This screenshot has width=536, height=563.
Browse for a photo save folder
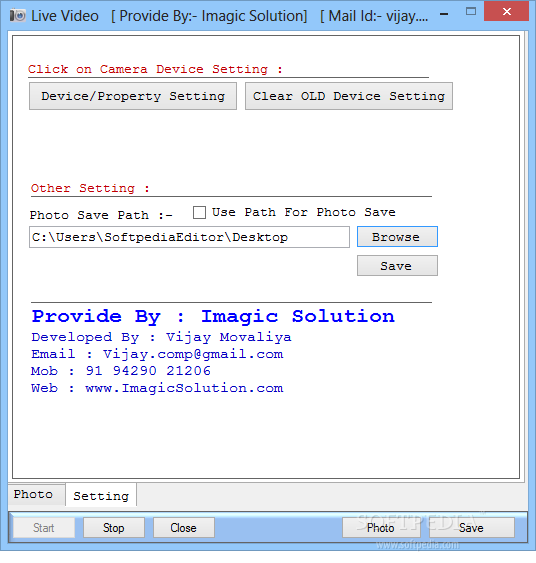[x=397, y=237]
